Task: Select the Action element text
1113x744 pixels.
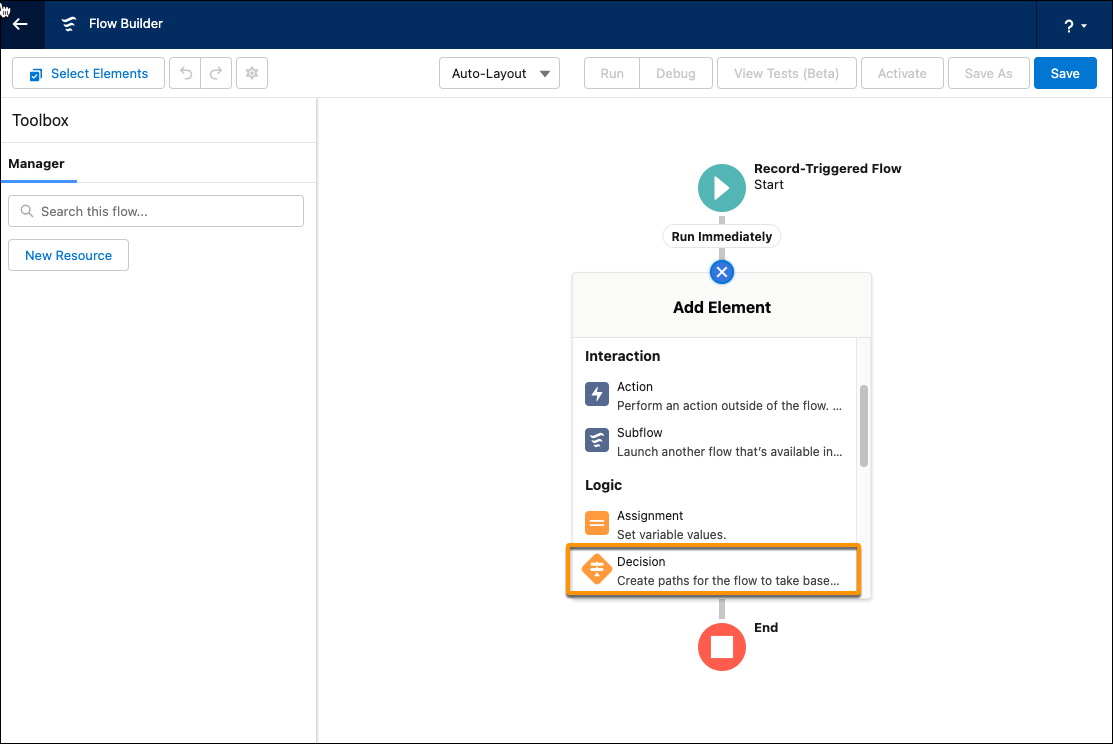Action: coord(635,387)
